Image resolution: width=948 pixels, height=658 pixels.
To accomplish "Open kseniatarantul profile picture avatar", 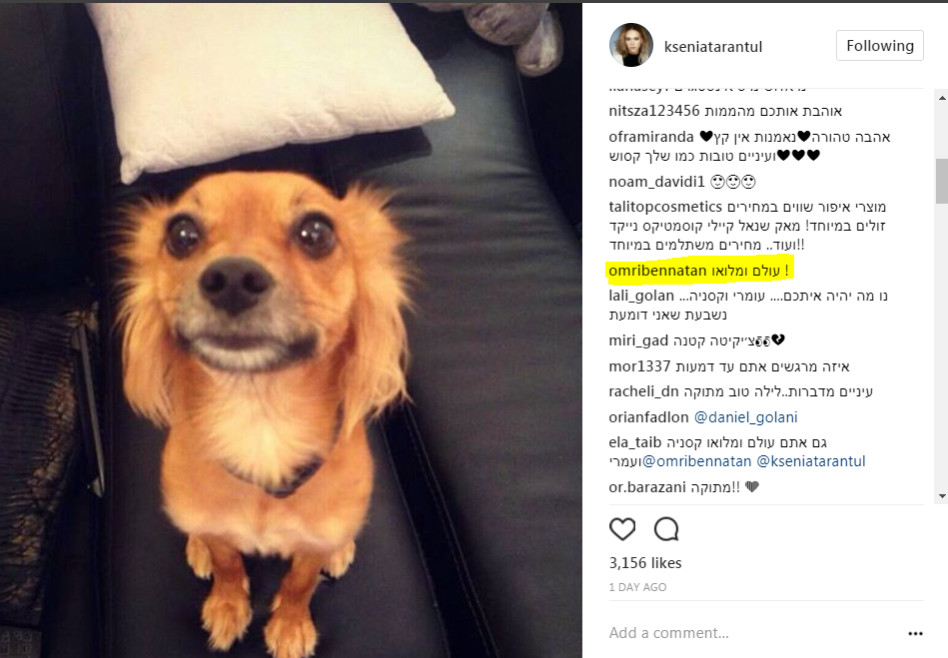I will click(x=631, y=45).
